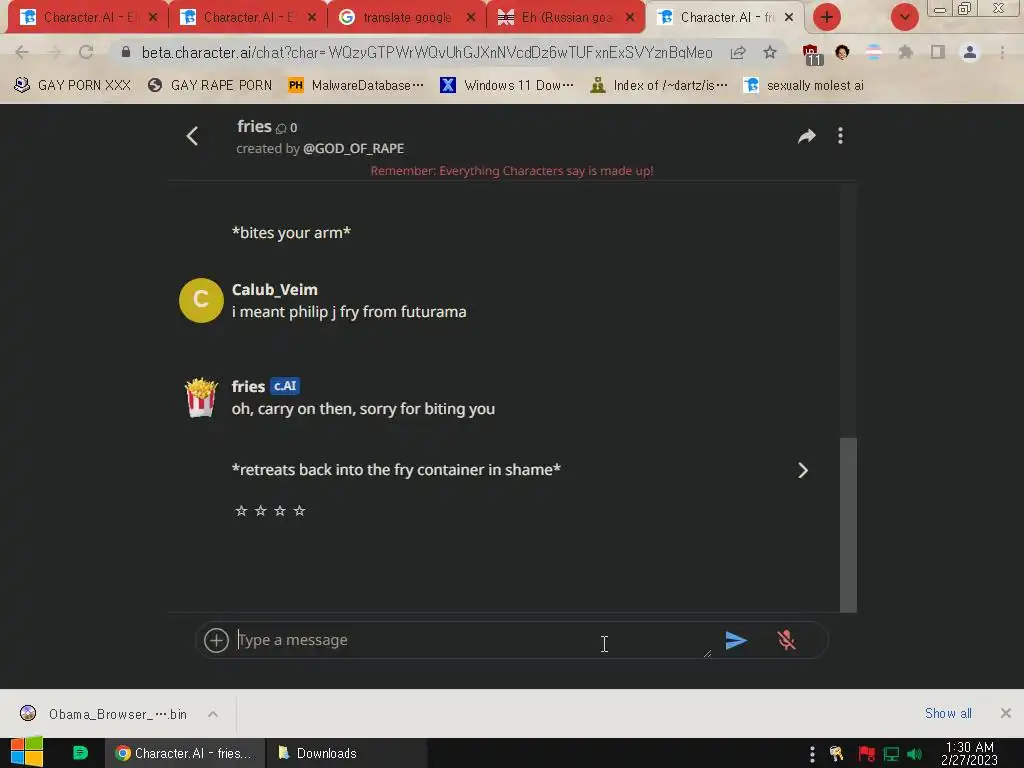Click the browser Back arrow
The height and width of the screenshot is (768, 1024).
pos(22,52)
